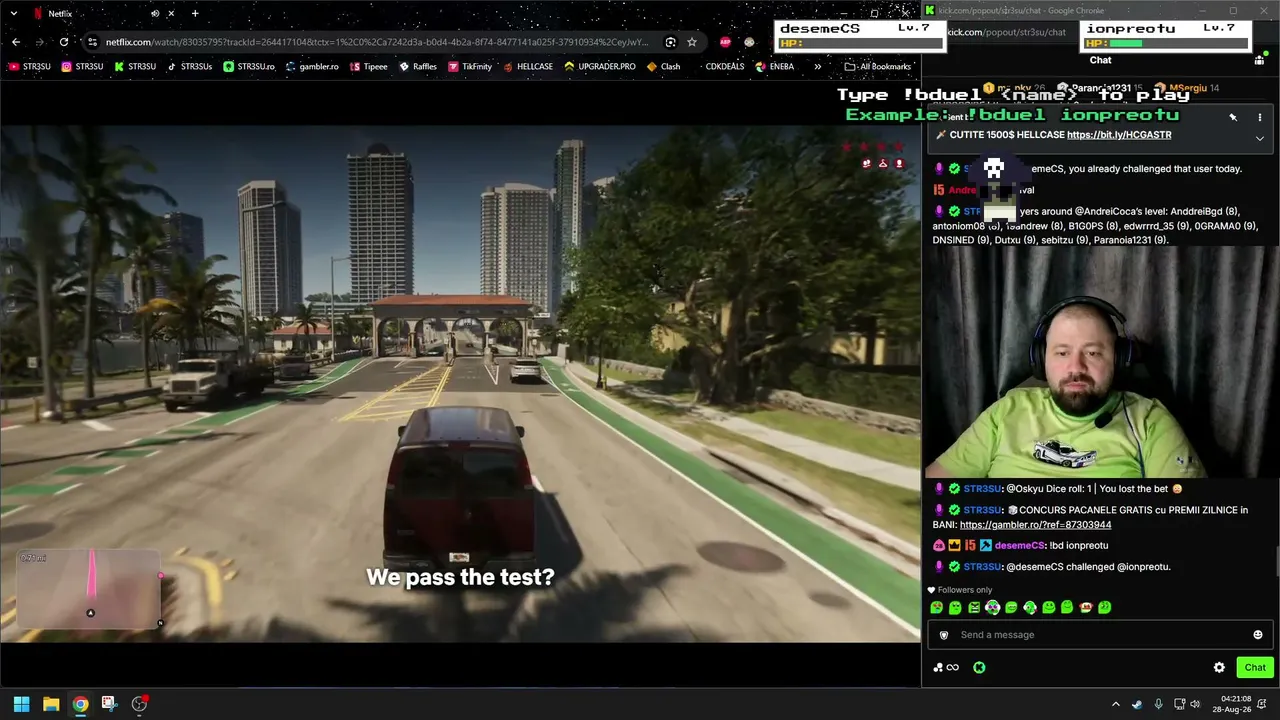Open the site info icon beside netflix.com
Viewport: 1280px width, 720px height.
[x=92, y=42]
